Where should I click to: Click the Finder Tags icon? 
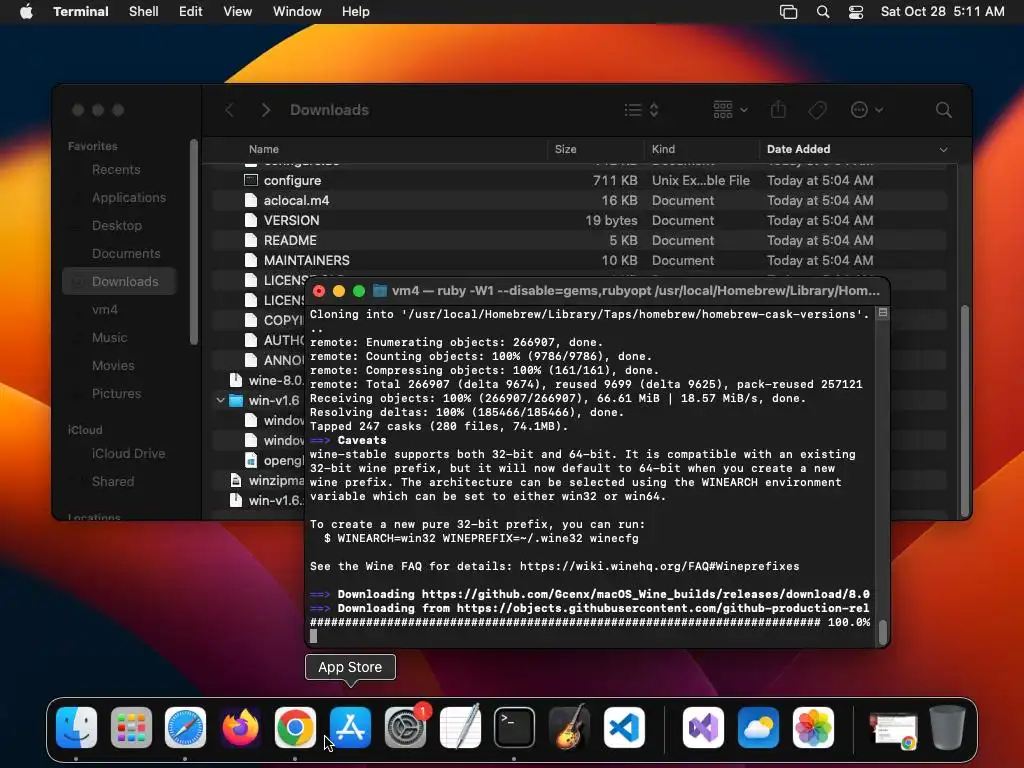tap(818, 110)
